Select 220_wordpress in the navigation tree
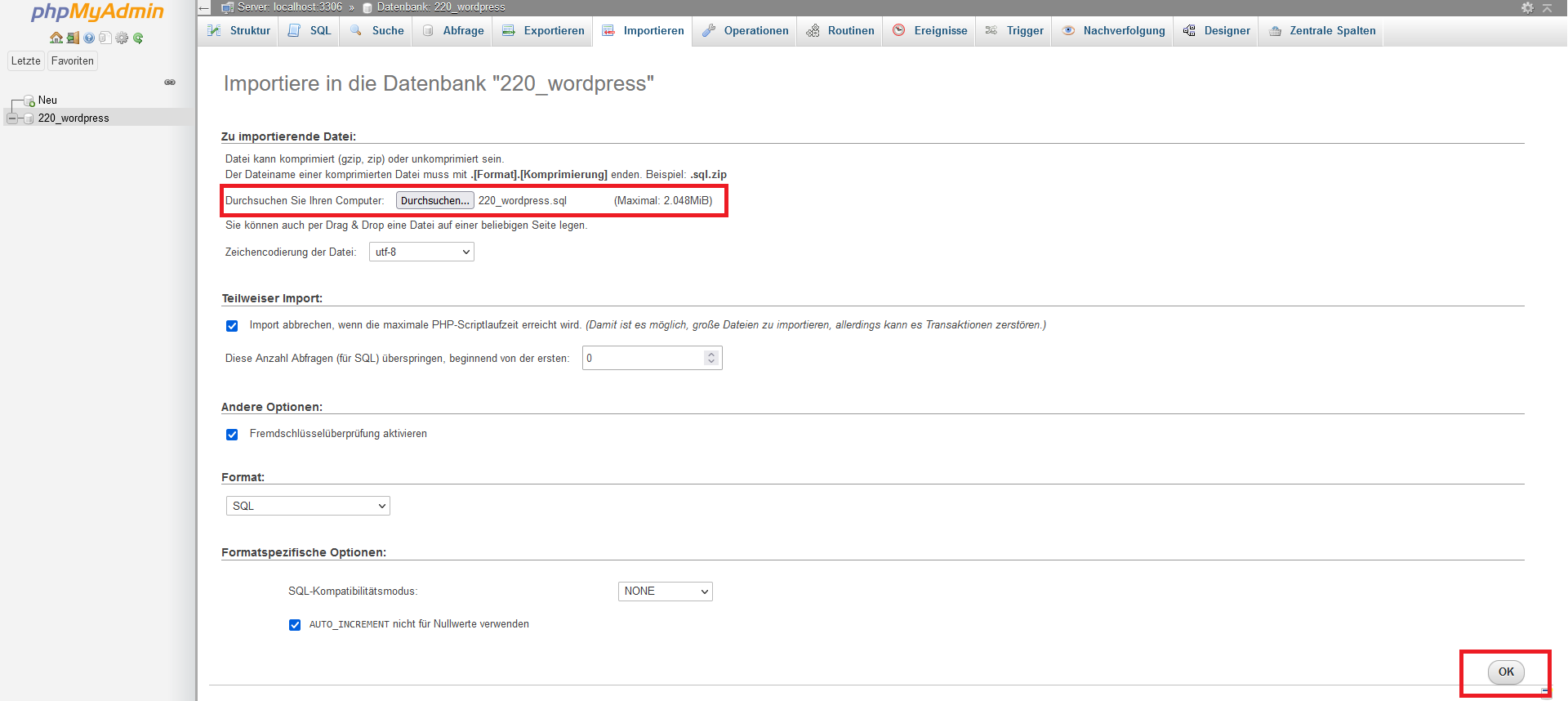 click(x=73, y=118)
